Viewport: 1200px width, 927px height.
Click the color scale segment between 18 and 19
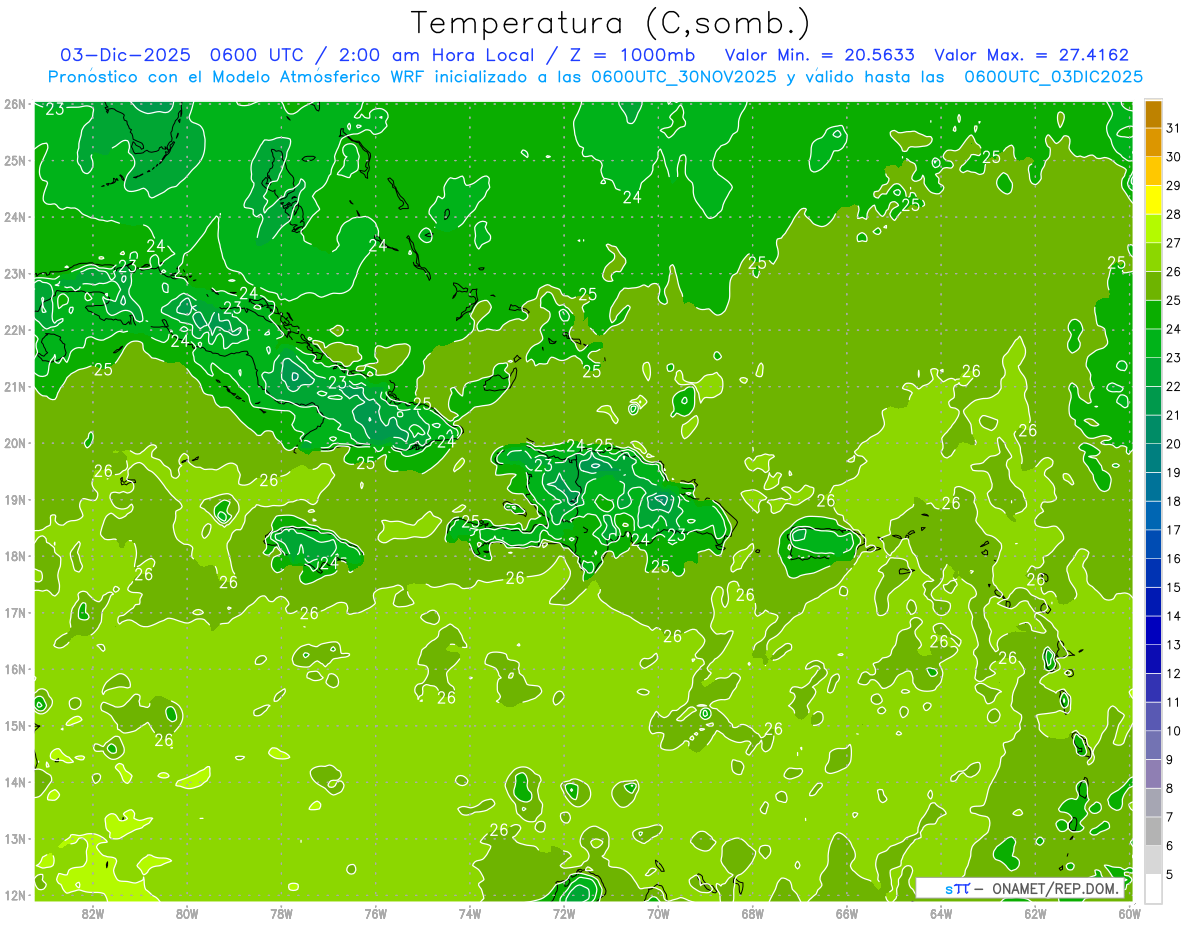click(1153, 486)
